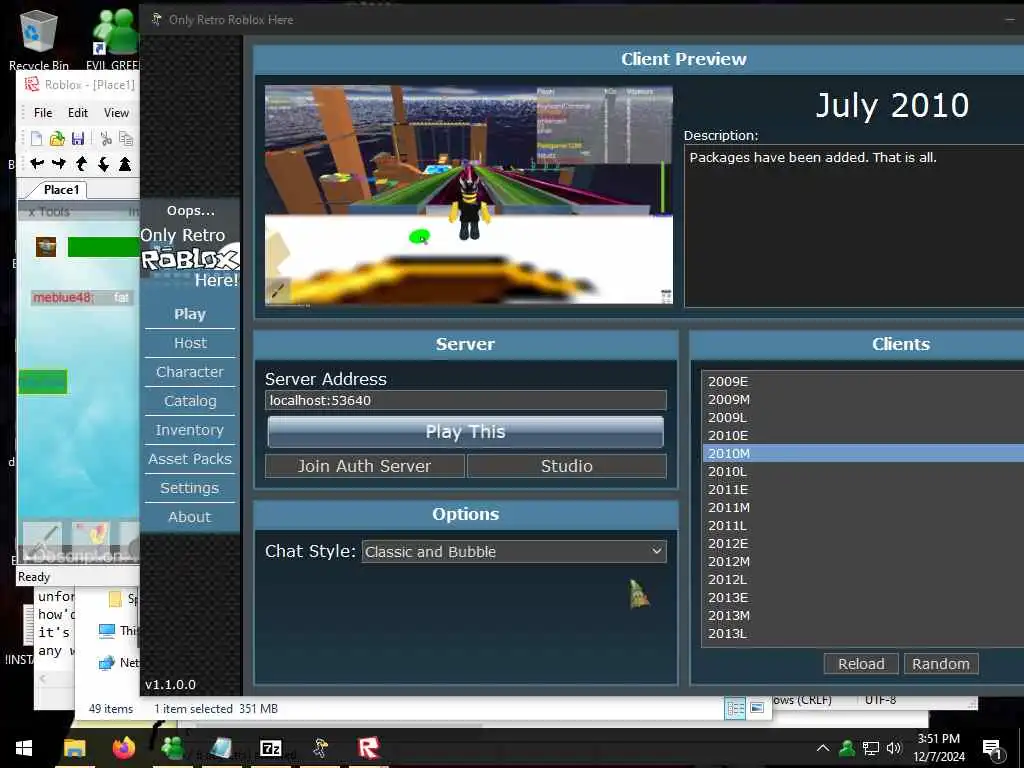Select the brown gear item in Roblox tools
This screenshot has width=1024, height=768.
tap(46, 247)
